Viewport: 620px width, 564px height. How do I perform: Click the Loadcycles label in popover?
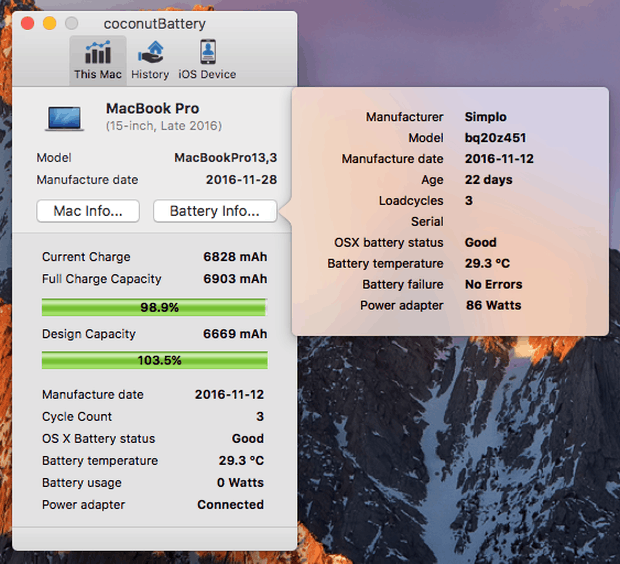tap(411, 201)
